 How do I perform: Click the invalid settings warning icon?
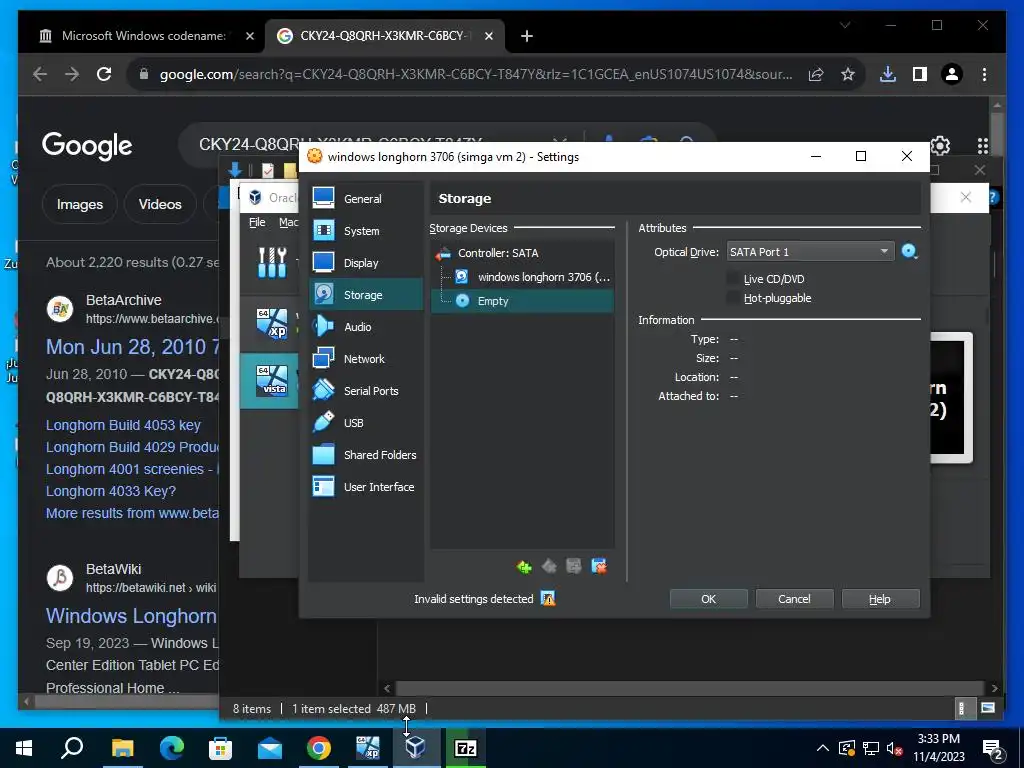pyautogui.click(x=548, y=599)
